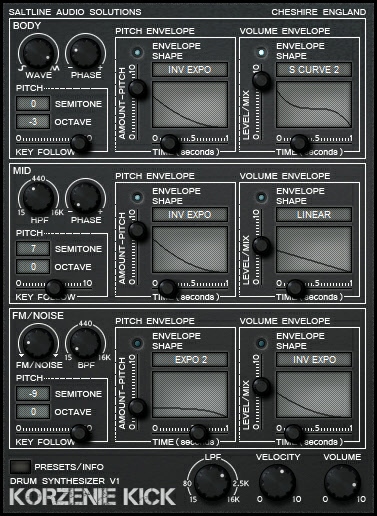Open the MID volume LINEAR shape selector

(x=314, y=215)
